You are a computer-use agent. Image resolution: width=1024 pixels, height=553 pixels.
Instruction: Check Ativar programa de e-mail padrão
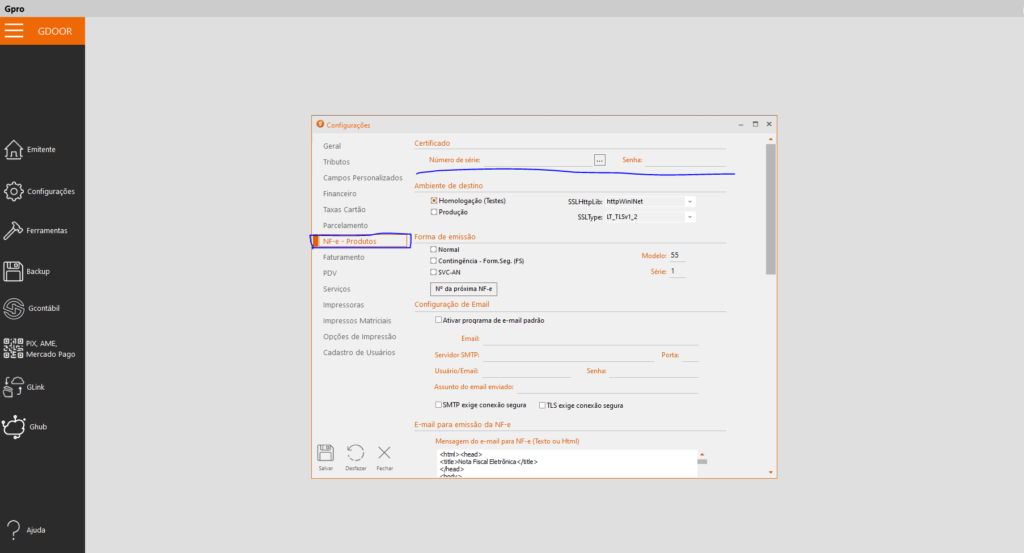pyautogui.click(x=438, y=320)
